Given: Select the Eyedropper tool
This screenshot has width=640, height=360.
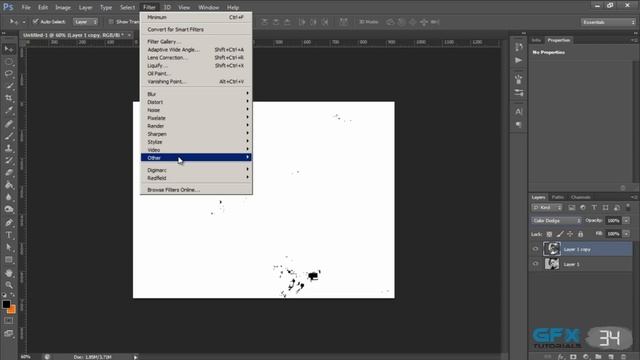Looking at the screenshot, I should point(9,111).
